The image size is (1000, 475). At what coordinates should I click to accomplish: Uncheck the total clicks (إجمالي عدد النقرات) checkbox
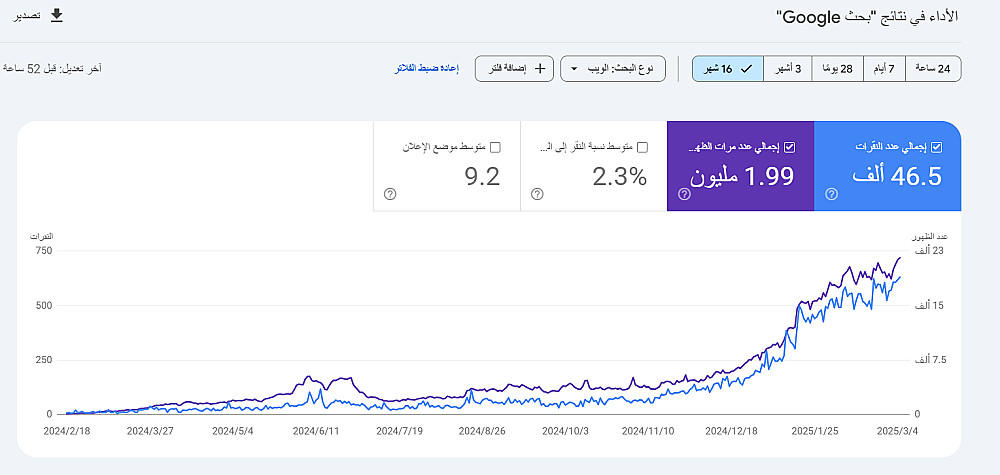click(x=936, y=147)
